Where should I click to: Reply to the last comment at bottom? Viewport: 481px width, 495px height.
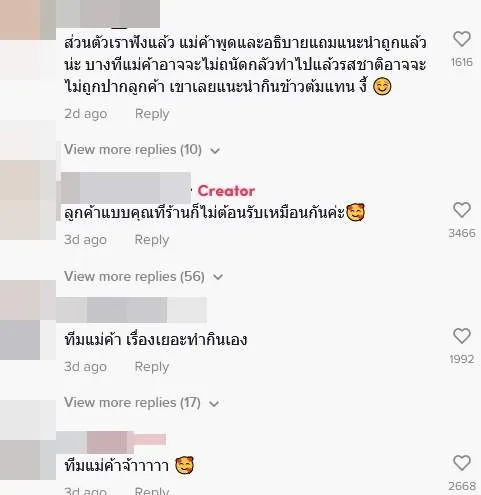pos(152,491)
